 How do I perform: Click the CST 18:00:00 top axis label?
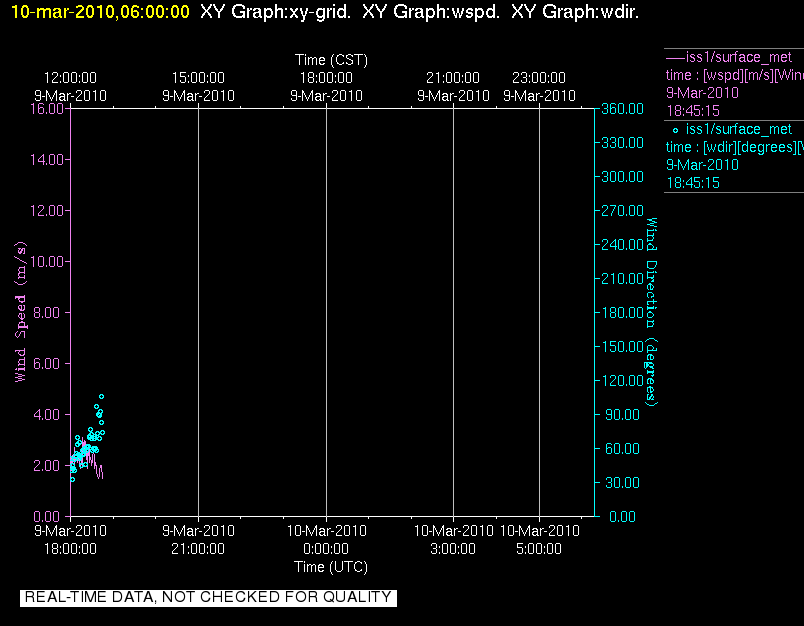pyautogui.click(x=326, y=78)
